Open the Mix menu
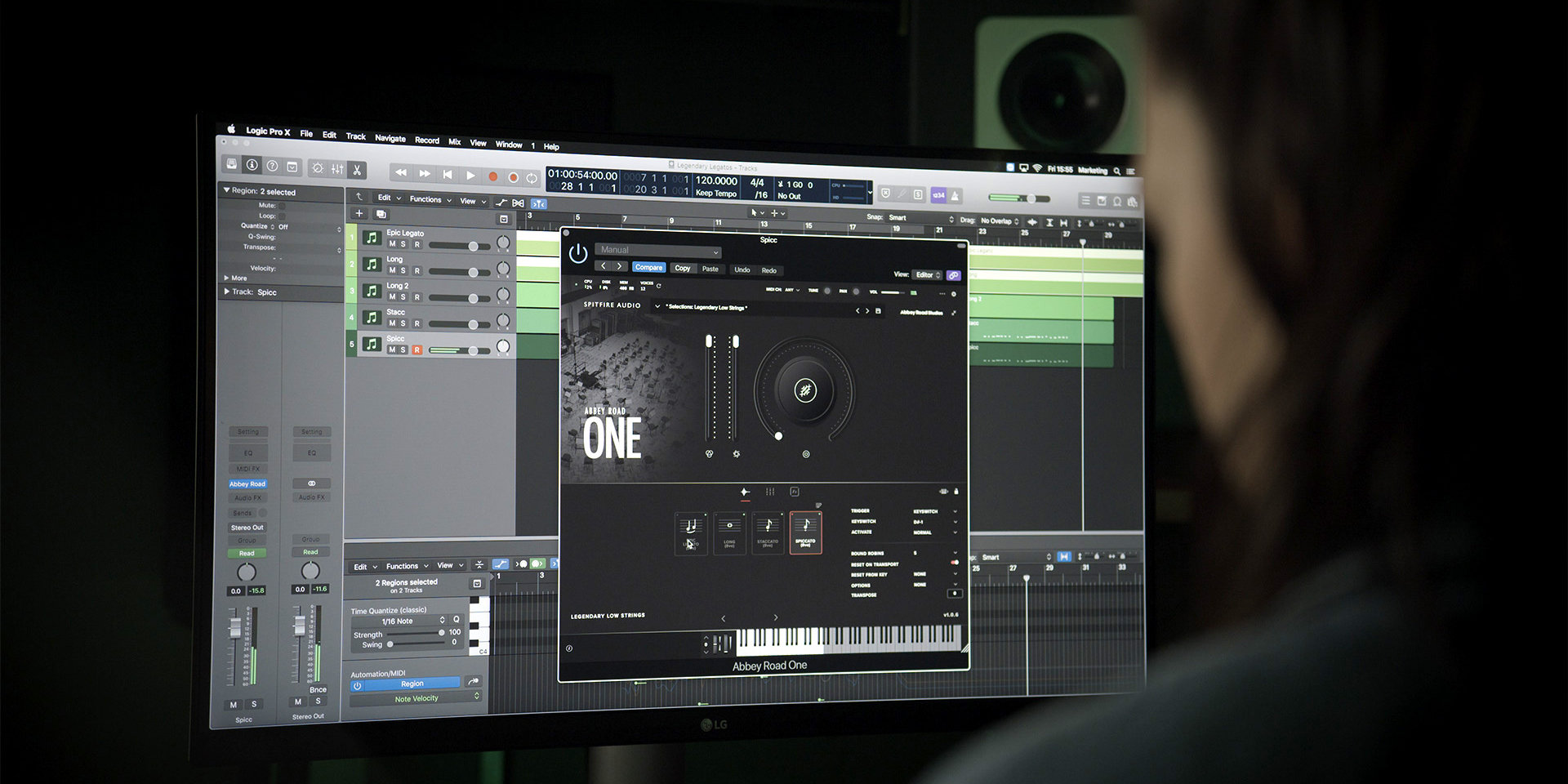Image resolution: width=1568 pixels, height=784 pixels. [455, 141]
